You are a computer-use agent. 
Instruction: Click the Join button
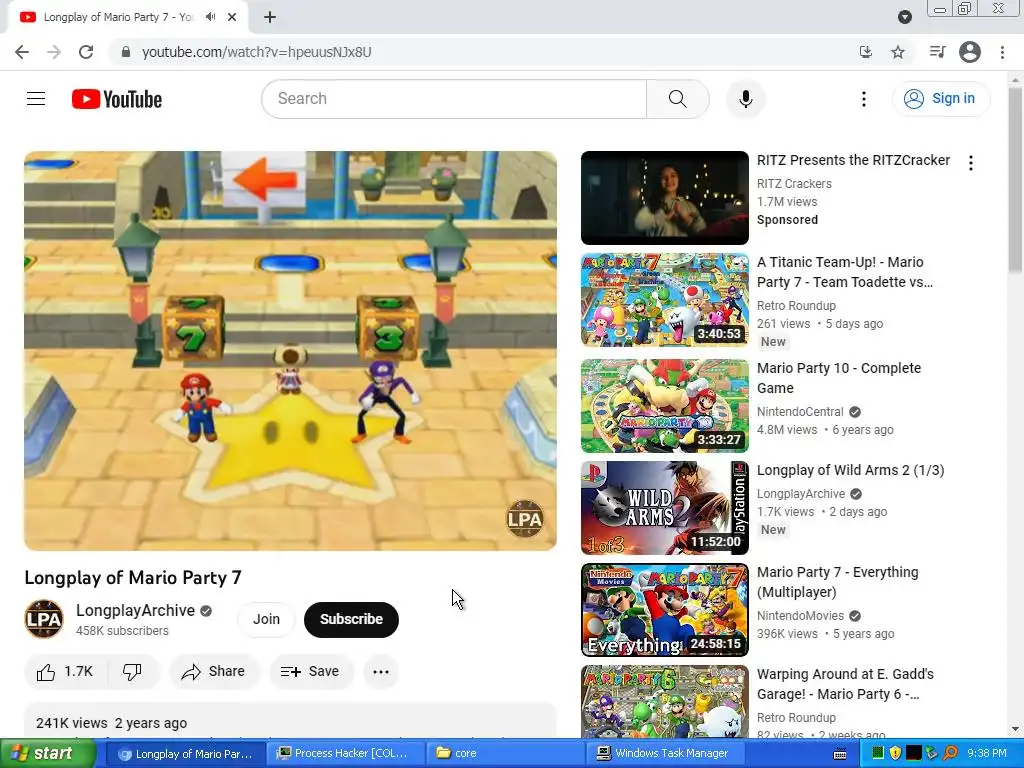pyautogui.click(x=266, y=619)
